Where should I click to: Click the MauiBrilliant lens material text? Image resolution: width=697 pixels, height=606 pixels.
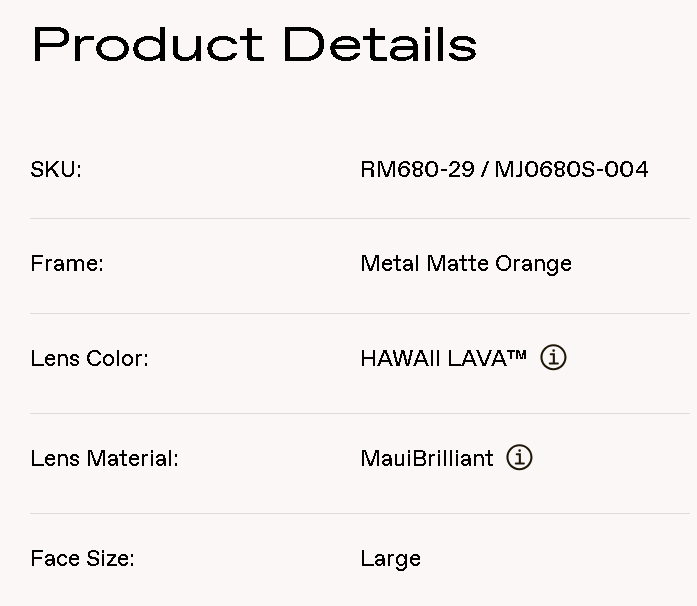(427, 459)
